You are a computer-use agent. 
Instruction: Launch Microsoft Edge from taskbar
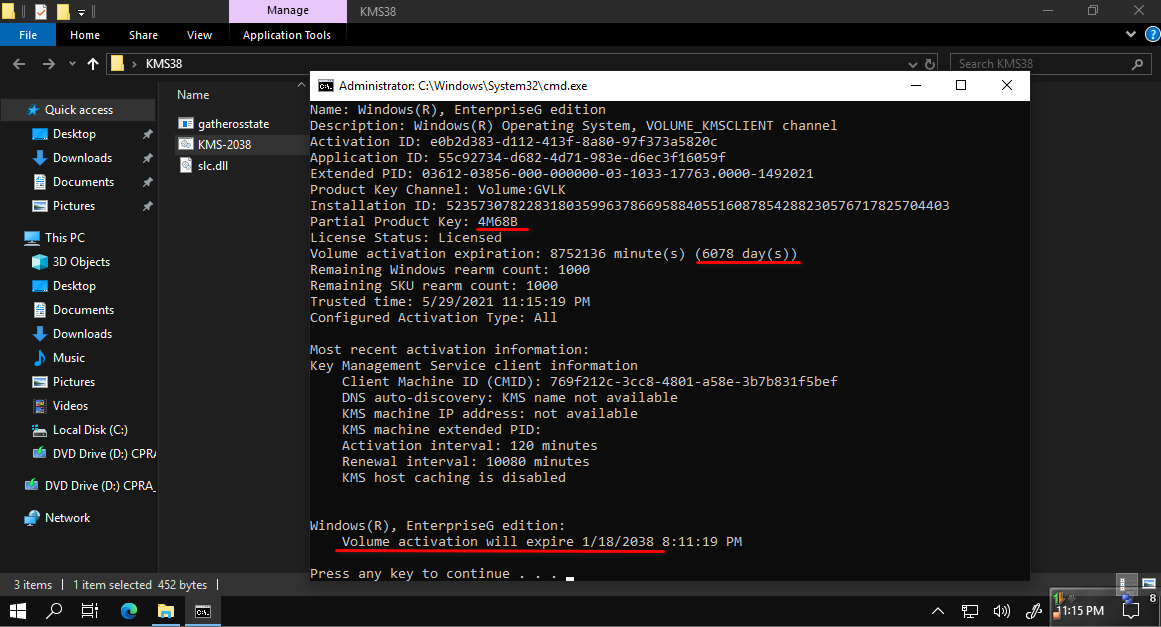(129, 611)
